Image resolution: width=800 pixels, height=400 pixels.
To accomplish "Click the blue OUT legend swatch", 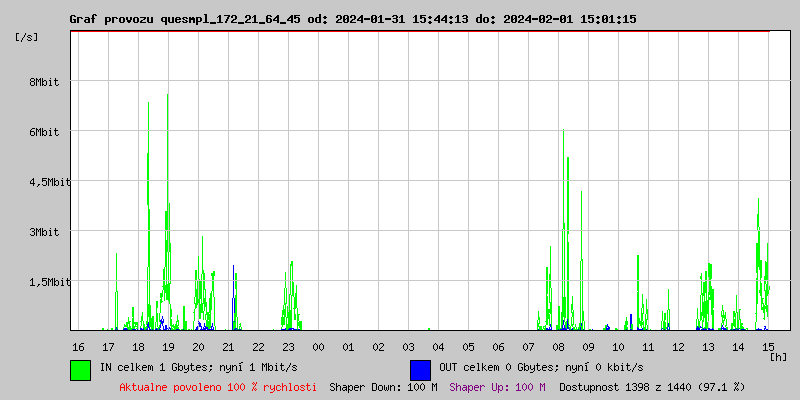I will 420,369.
